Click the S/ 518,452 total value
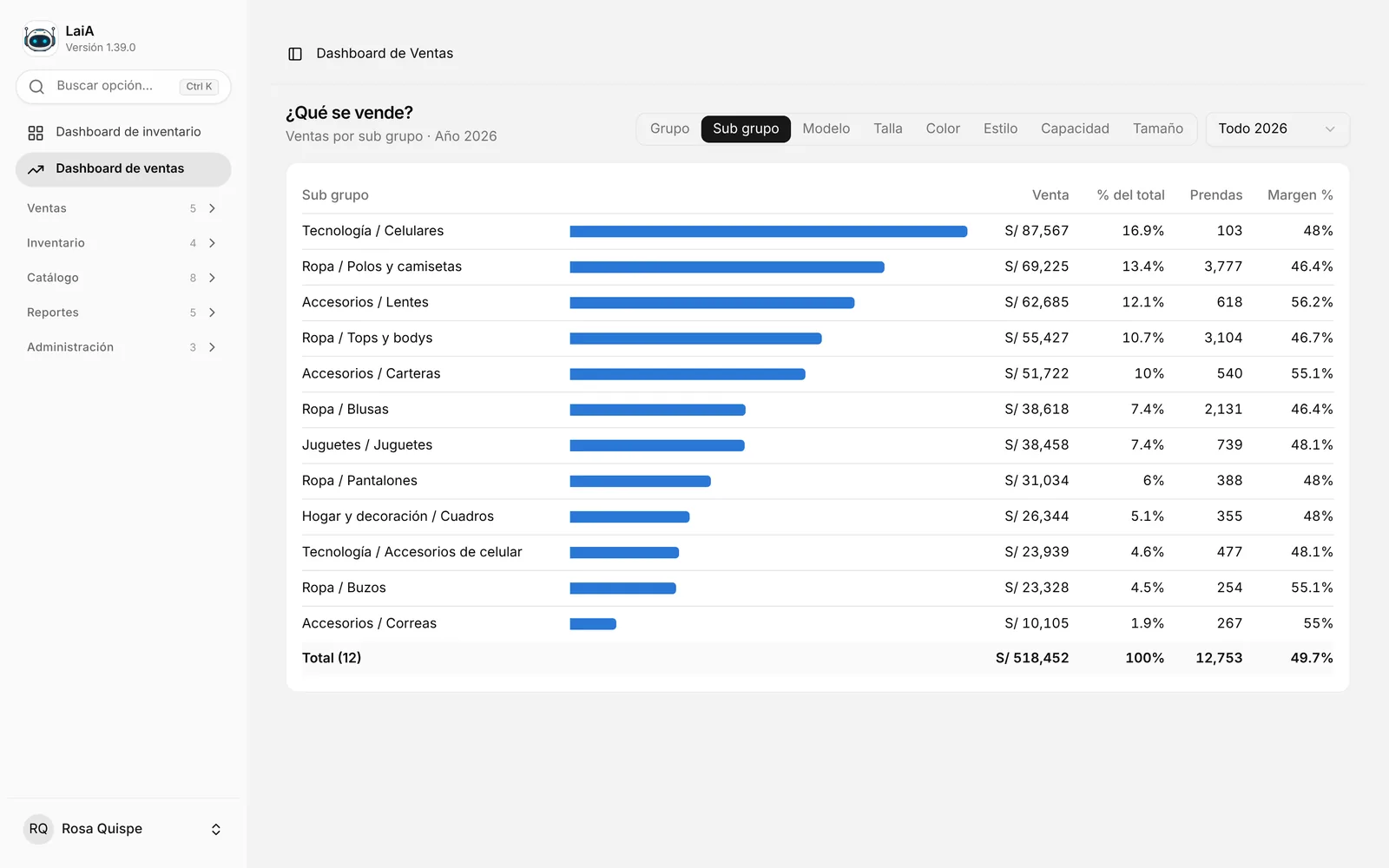This screenshot has height=868, width=1389. [x=1032, y=658]
